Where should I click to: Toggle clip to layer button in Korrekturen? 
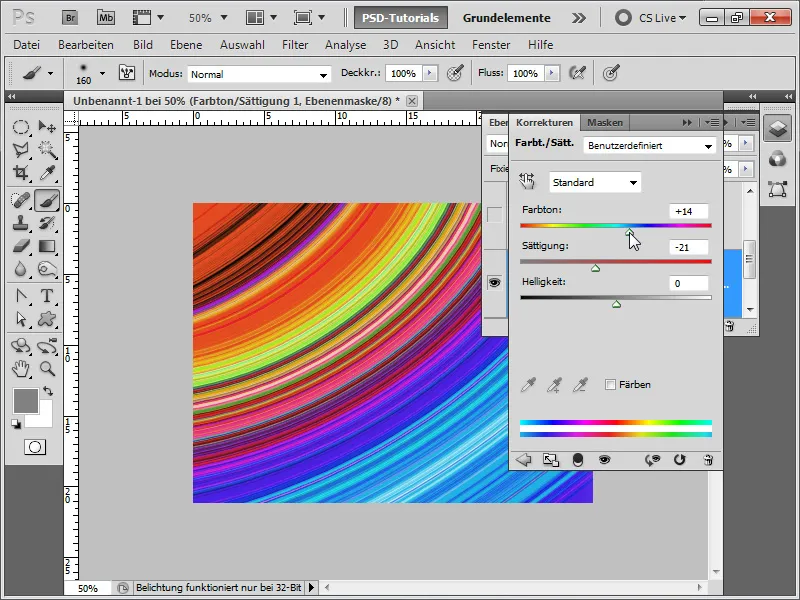[578, 460]
